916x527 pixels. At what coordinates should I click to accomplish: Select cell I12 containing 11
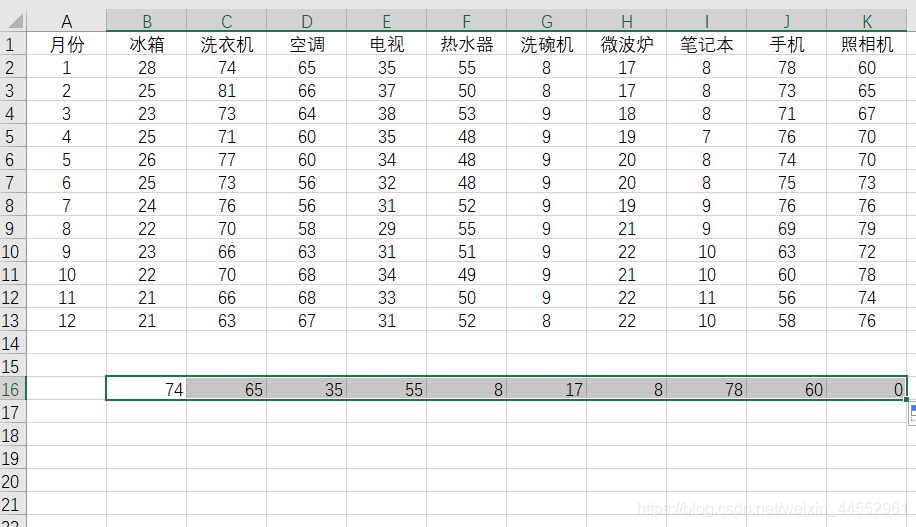tap(707, 297)
